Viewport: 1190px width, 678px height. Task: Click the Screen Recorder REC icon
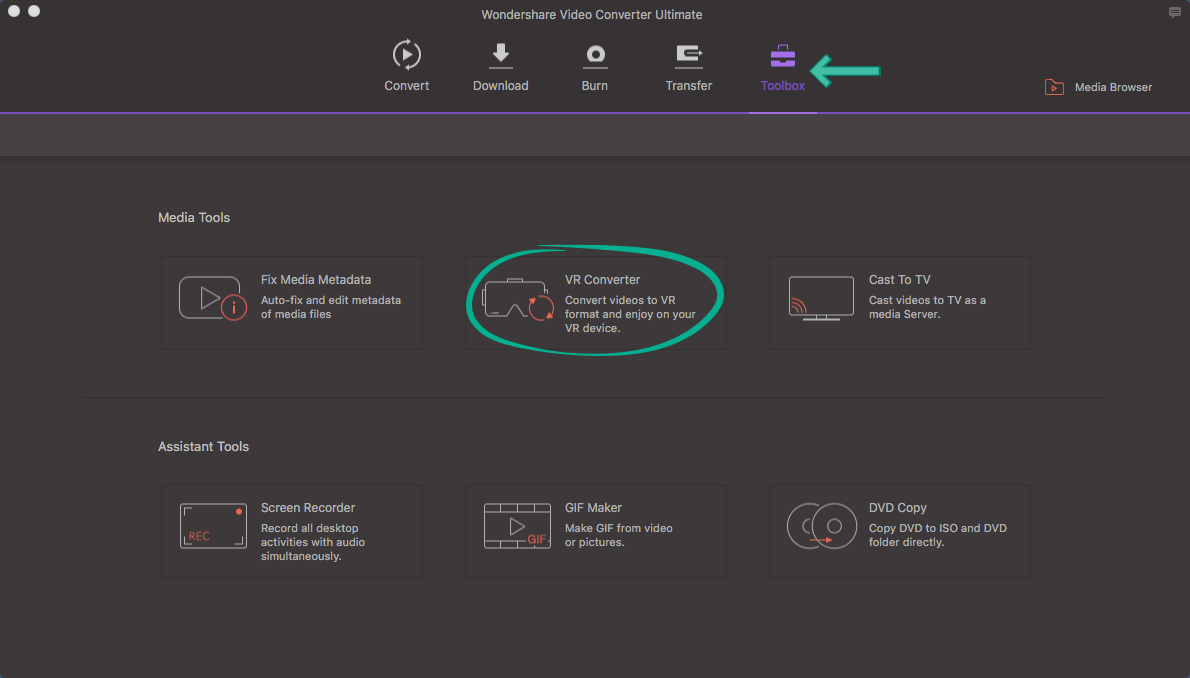click(x=213, y=525)
